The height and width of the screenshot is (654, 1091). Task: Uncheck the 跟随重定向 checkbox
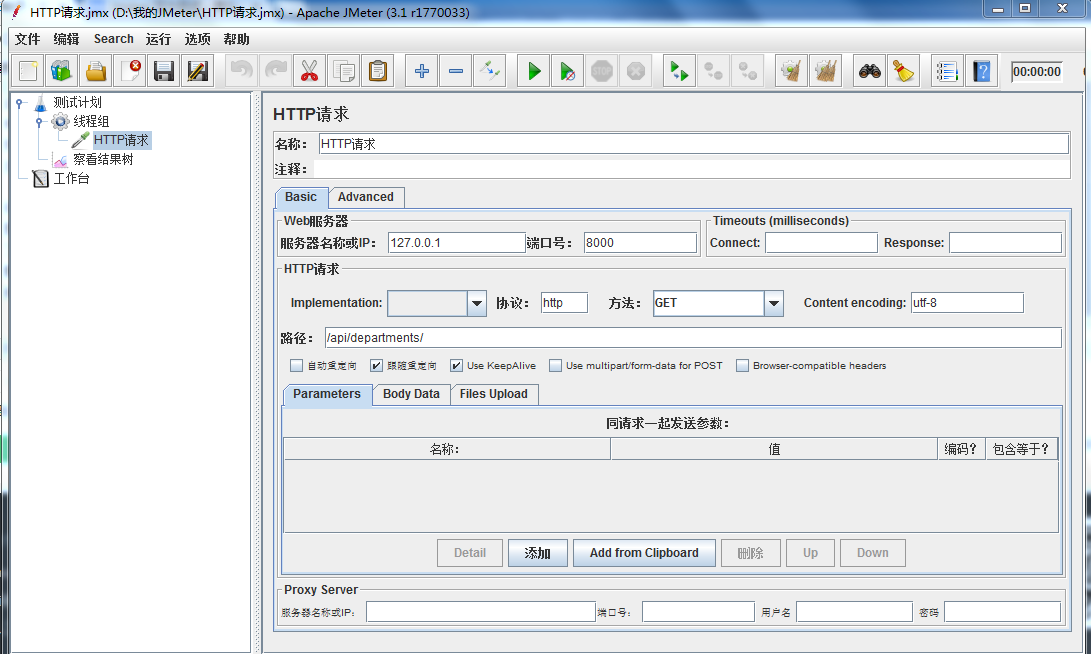point(376,365)
